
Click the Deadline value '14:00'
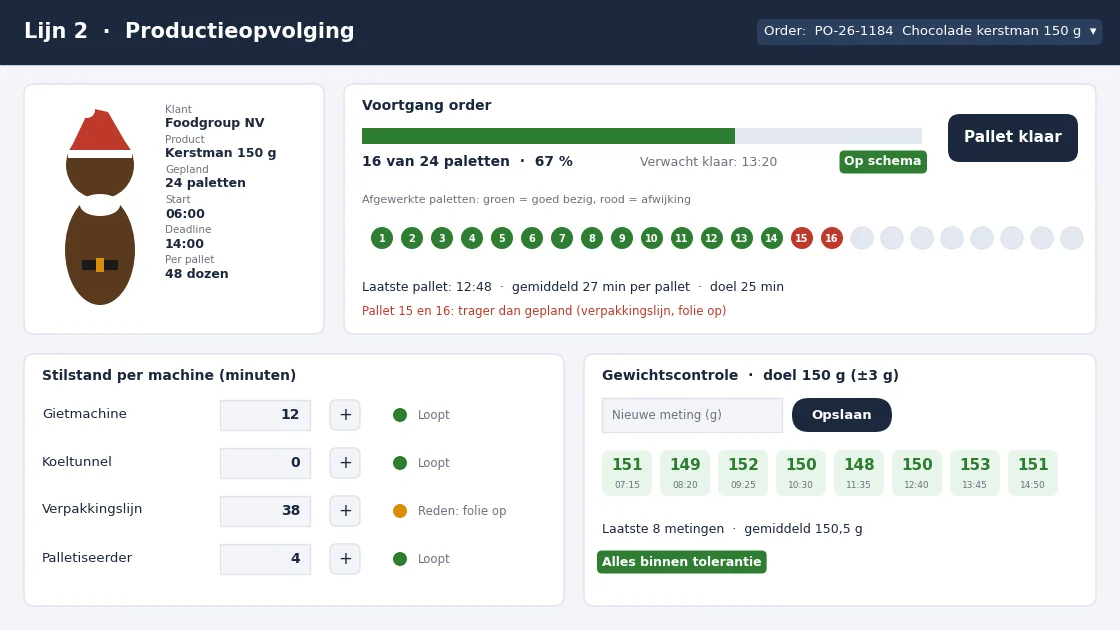(184, 244)
